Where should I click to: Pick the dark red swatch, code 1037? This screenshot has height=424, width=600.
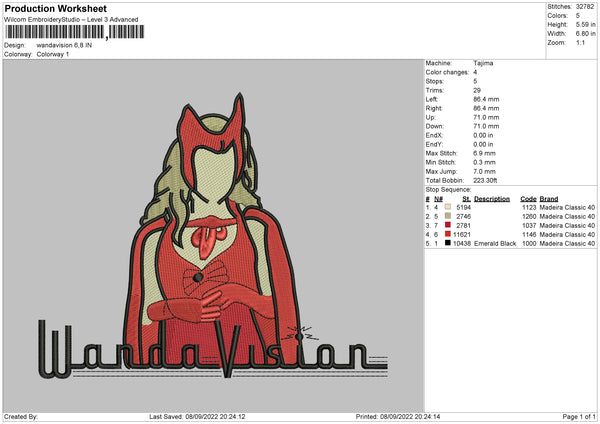pyautogui.click(x=449, y=225)
